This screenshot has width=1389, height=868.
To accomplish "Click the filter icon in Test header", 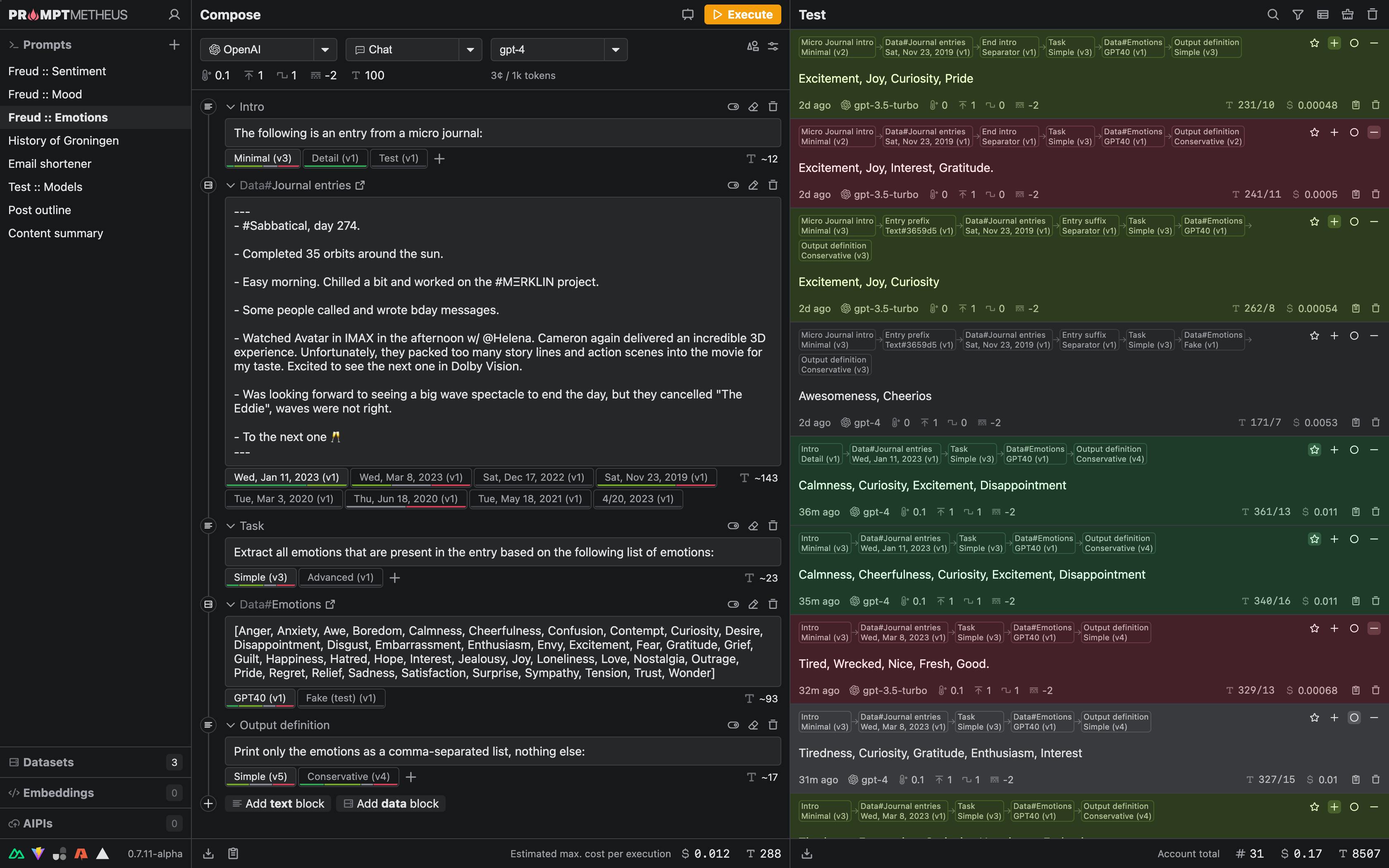I will click(x=1297, y=14).
